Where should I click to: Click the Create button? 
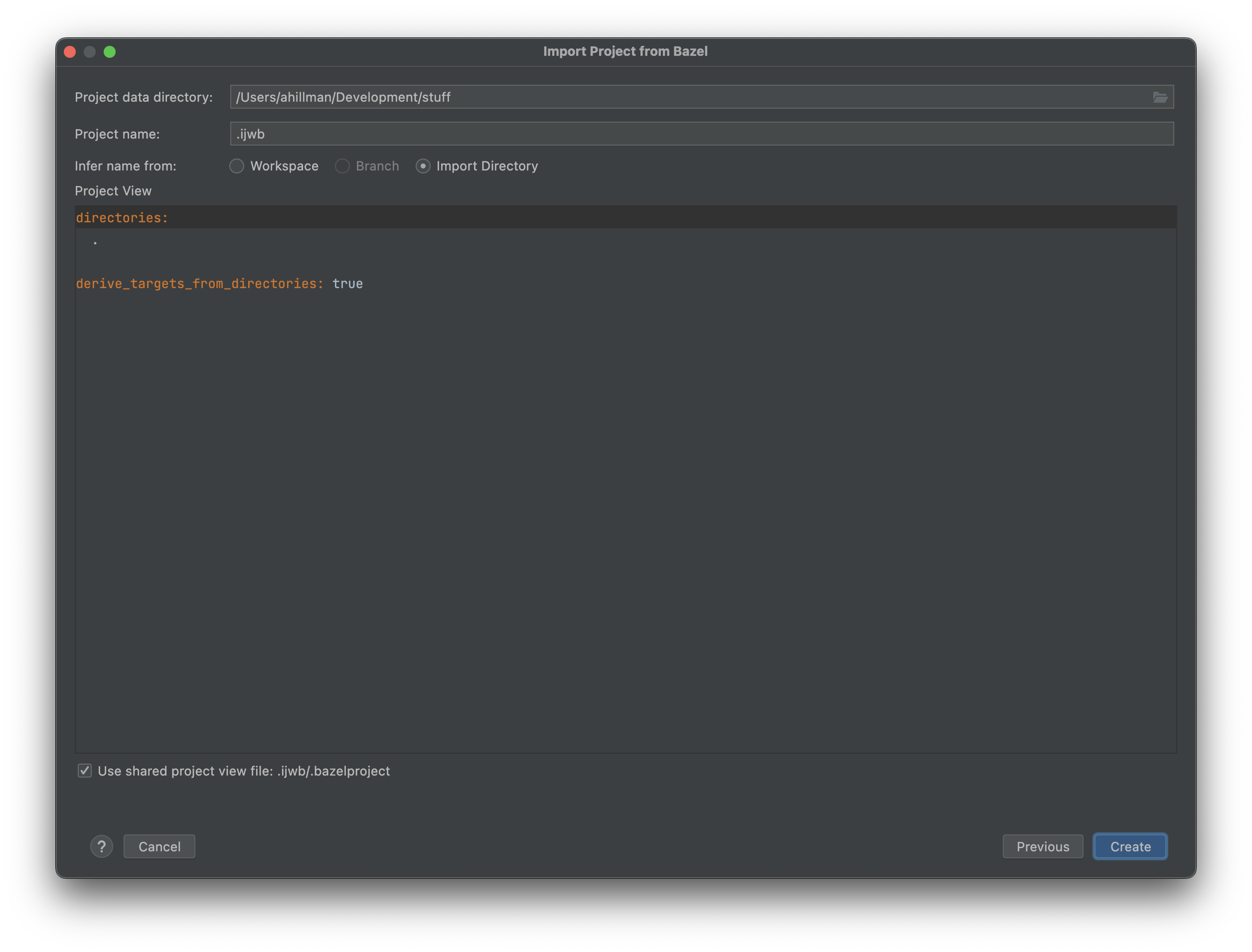pyautogui.click(x=1129, y=846)
